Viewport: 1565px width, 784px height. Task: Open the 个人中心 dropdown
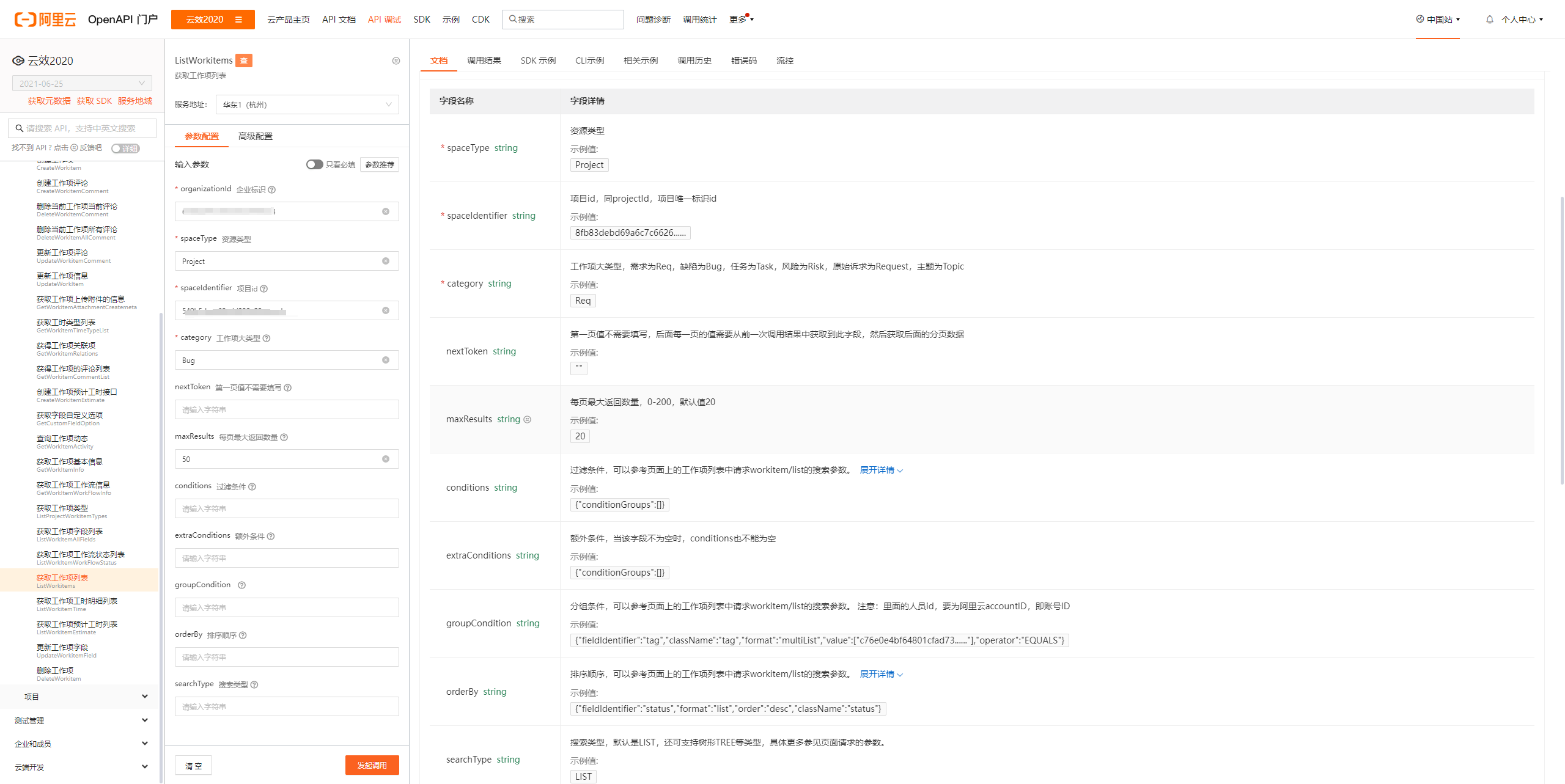click(1522, 20)
